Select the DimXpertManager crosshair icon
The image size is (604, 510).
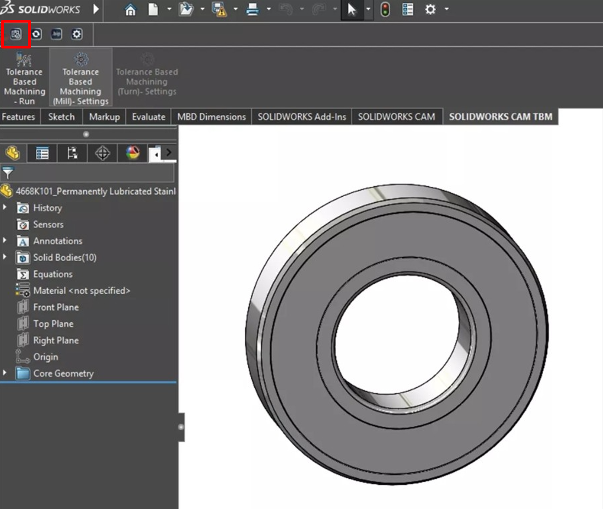(x=102, y=153)
